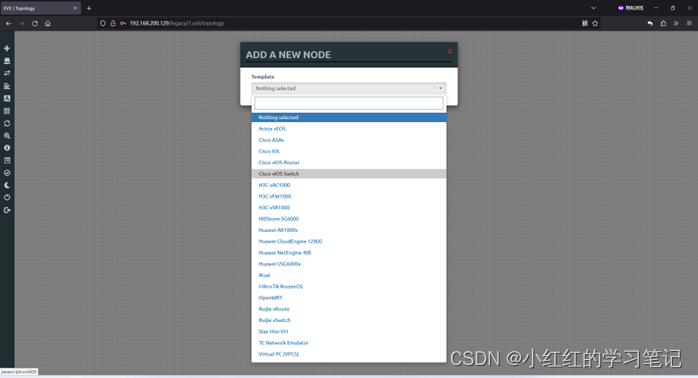The image size is (698, 378).
Task: Reload the current page
Action: pos(35,23)
